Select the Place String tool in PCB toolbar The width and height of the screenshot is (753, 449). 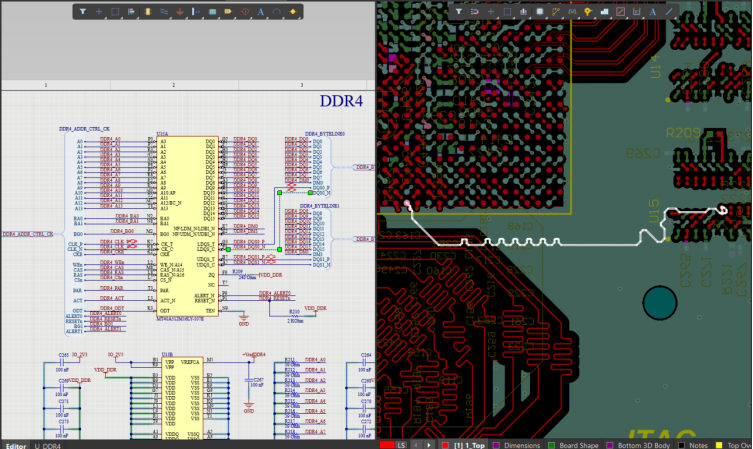click(x=653, y=12)
